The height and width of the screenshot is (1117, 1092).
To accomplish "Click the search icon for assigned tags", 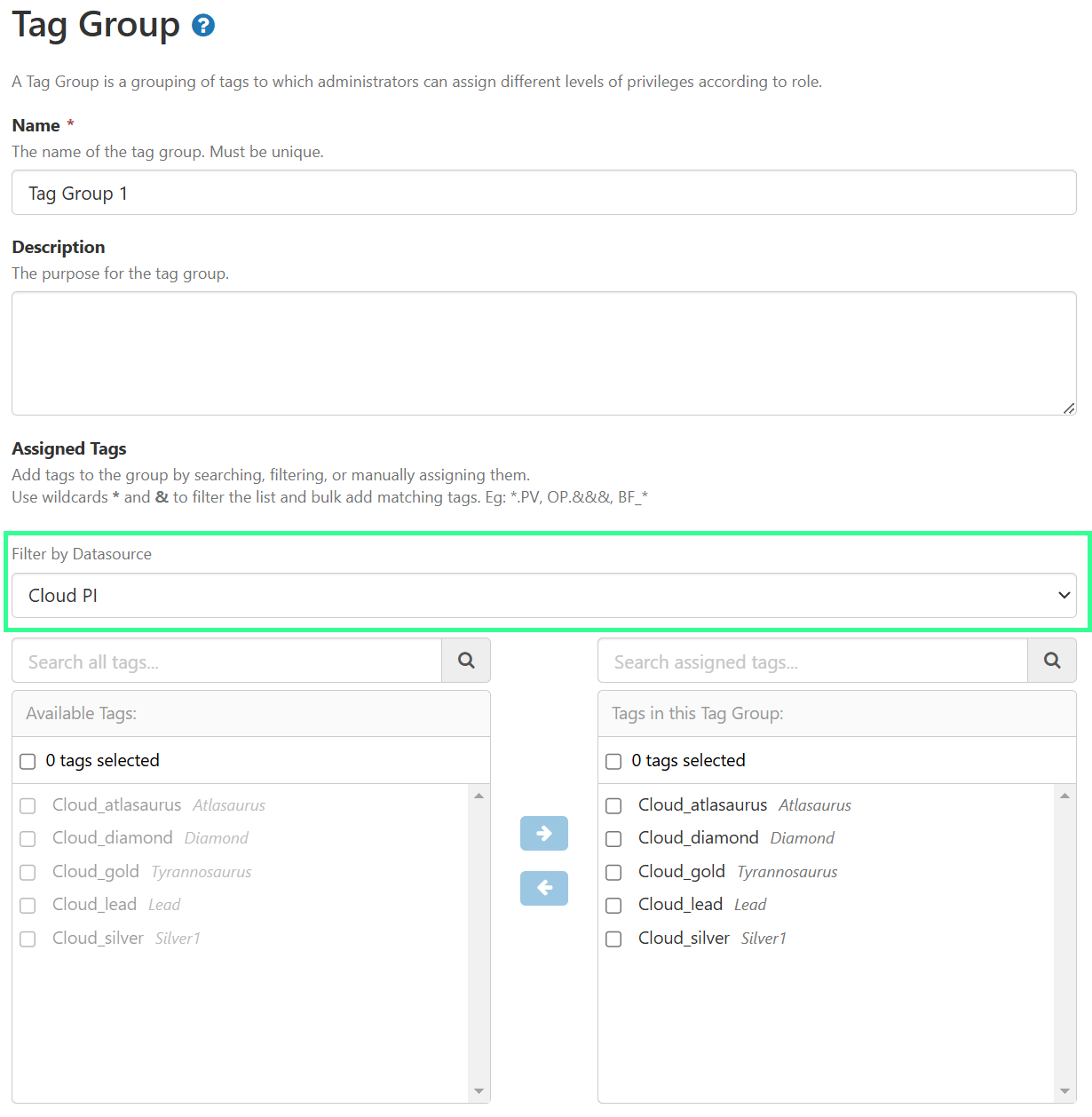I will click(1051, 661).
